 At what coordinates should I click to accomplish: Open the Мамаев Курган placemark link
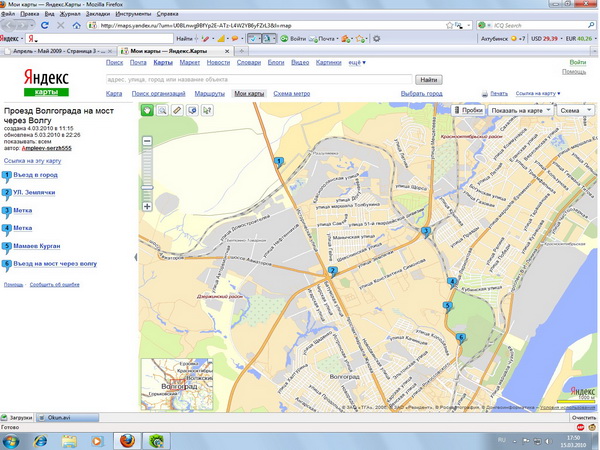click(37, 246)
